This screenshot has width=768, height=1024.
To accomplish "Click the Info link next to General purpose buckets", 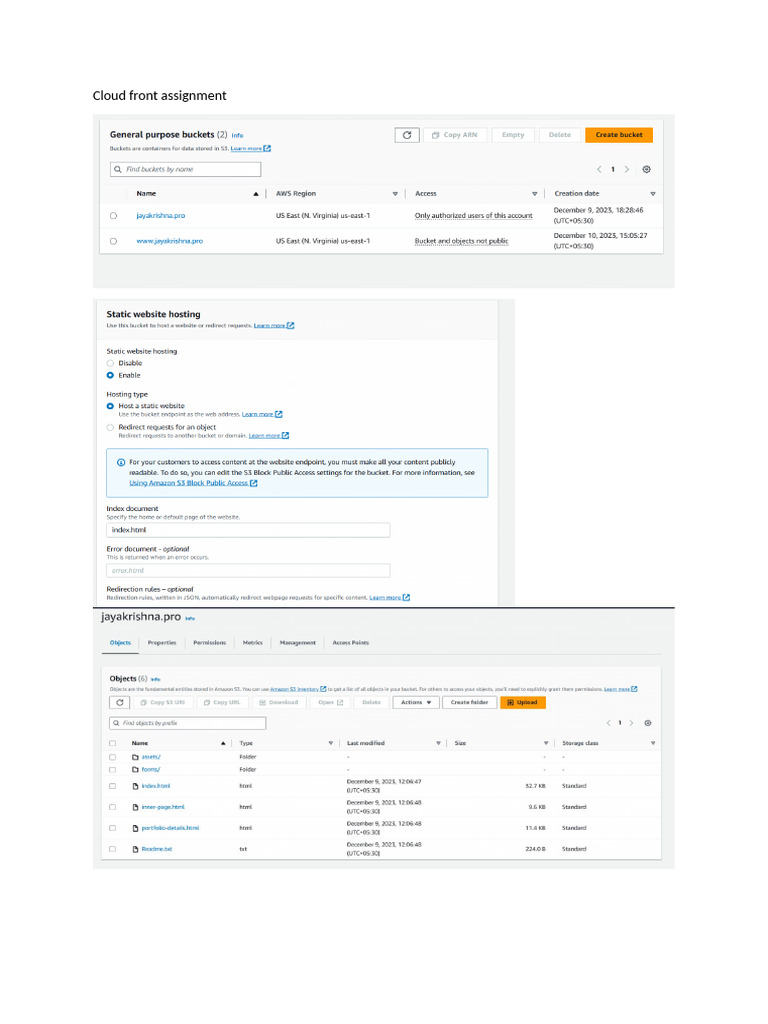I will (237, 136).
